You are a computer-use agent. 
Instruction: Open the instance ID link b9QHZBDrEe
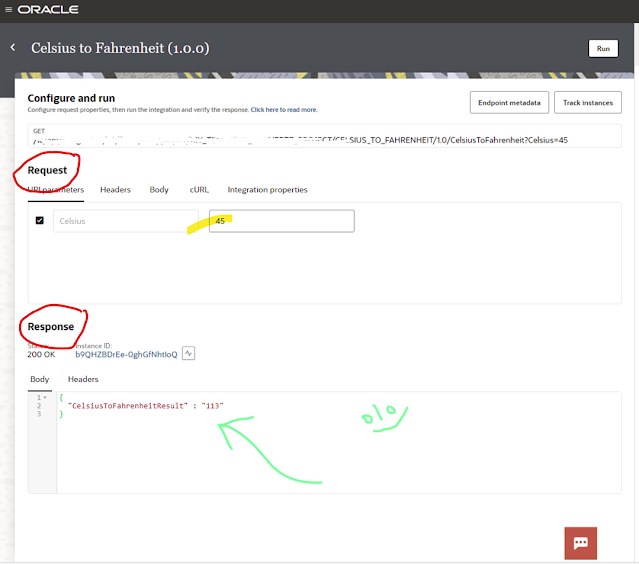[x=126, y=354]
